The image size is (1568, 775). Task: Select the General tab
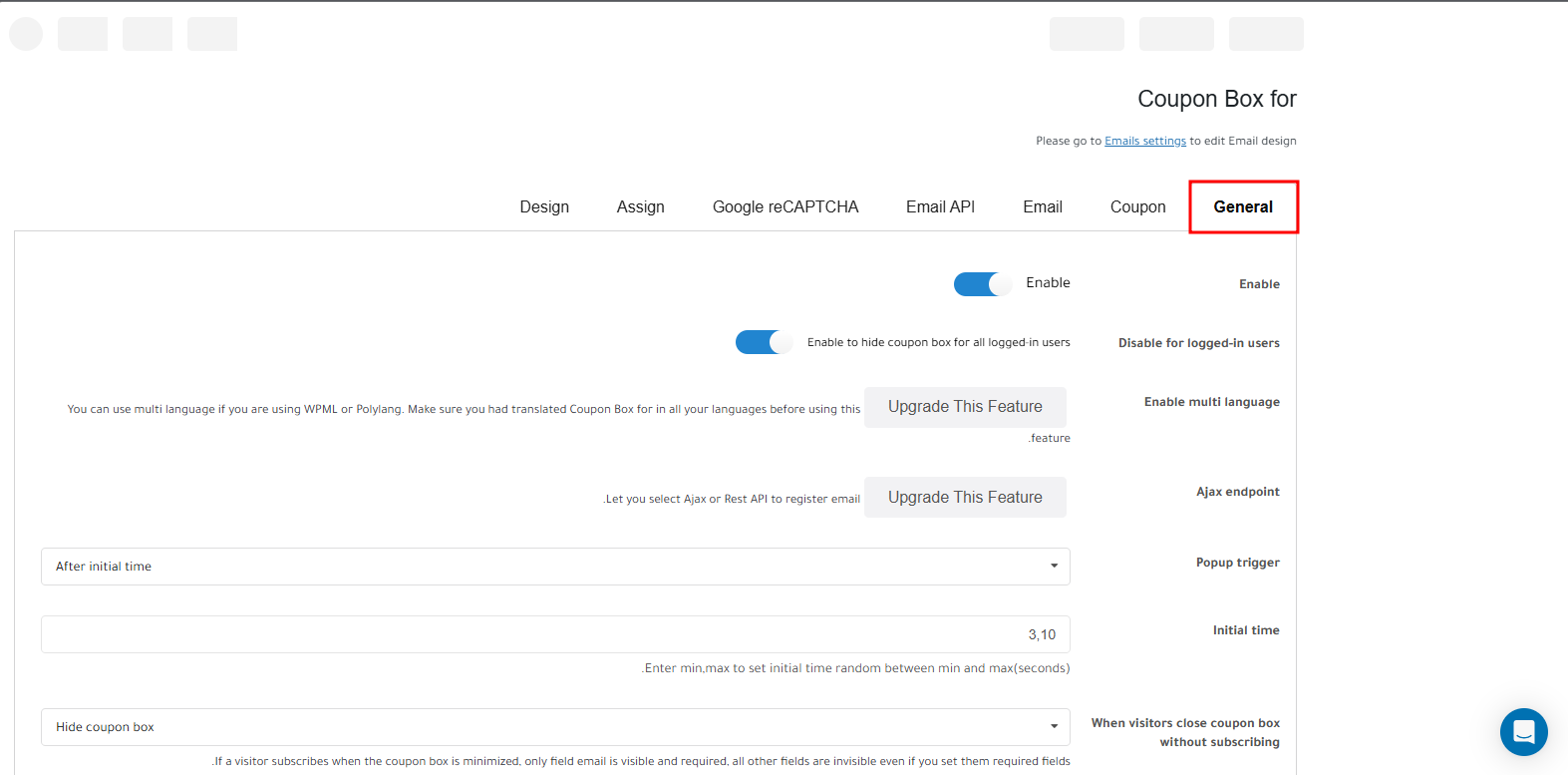pyautogui.click(x=1243, y=206)
